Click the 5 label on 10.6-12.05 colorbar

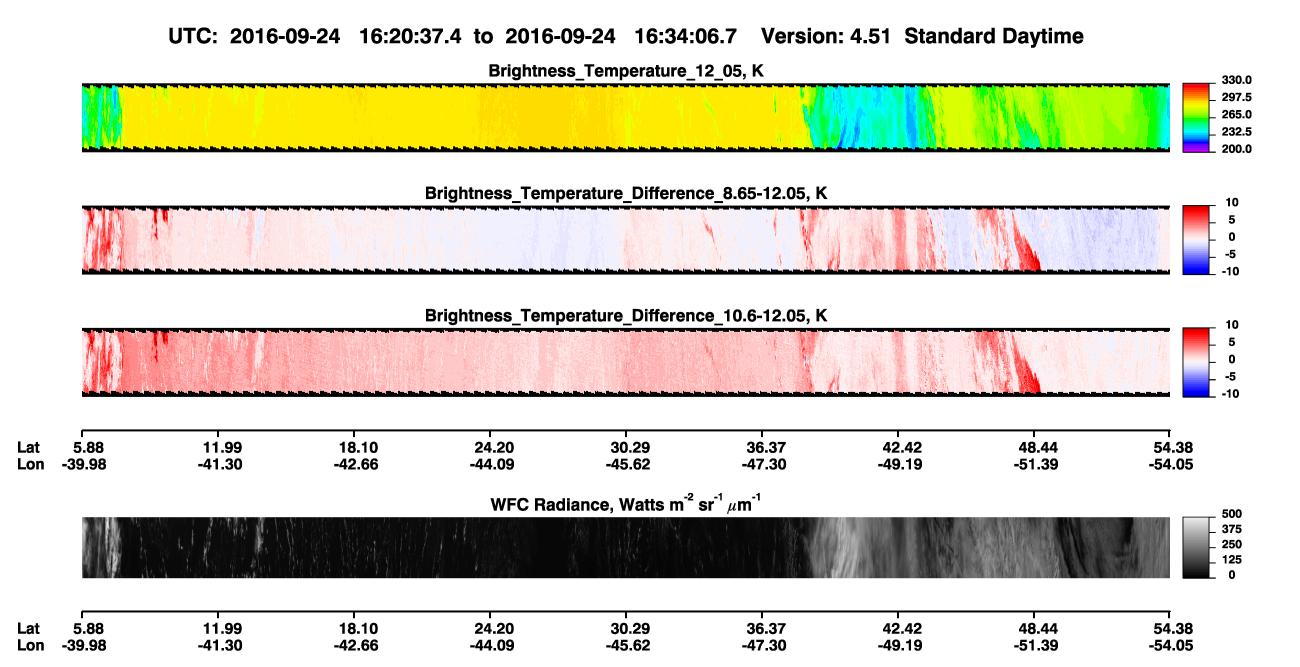coord(1231,342)
